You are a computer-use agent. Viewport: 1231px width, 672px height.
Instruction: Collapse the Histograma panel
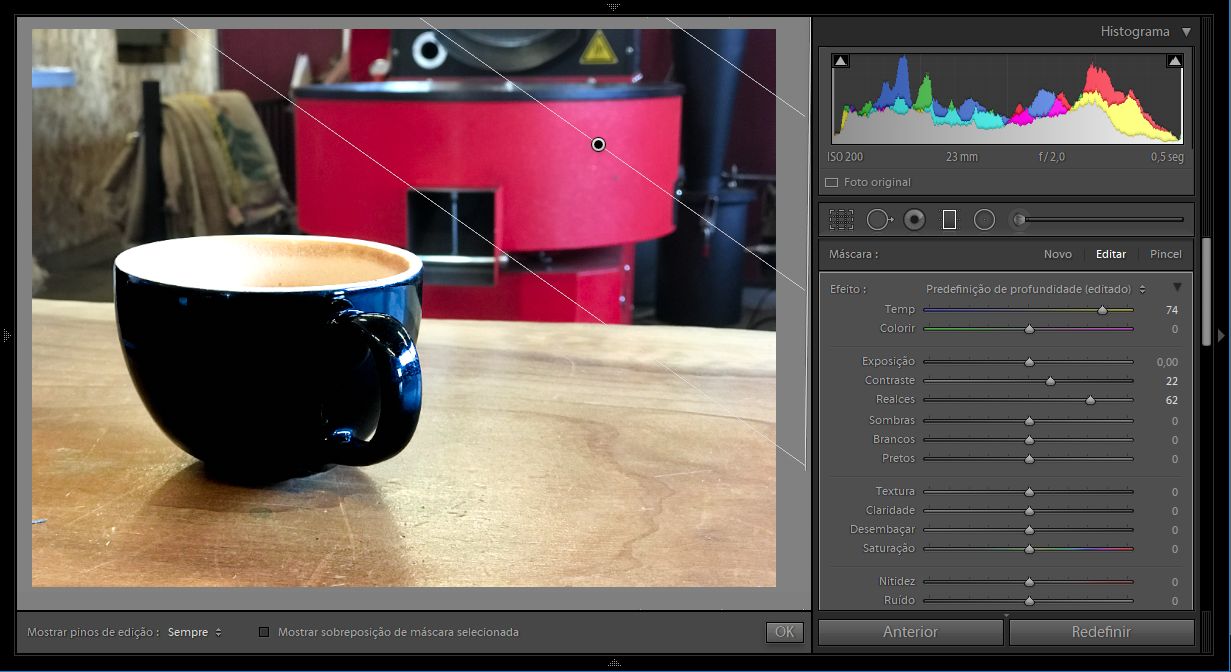point(1186,32)
